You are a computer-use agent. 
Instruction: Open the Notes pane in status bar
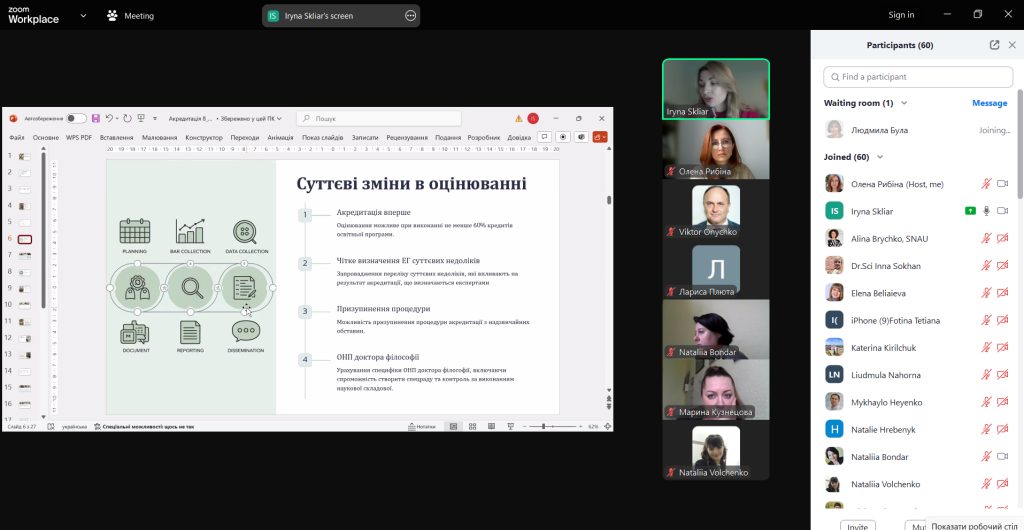tap(422, 426)
